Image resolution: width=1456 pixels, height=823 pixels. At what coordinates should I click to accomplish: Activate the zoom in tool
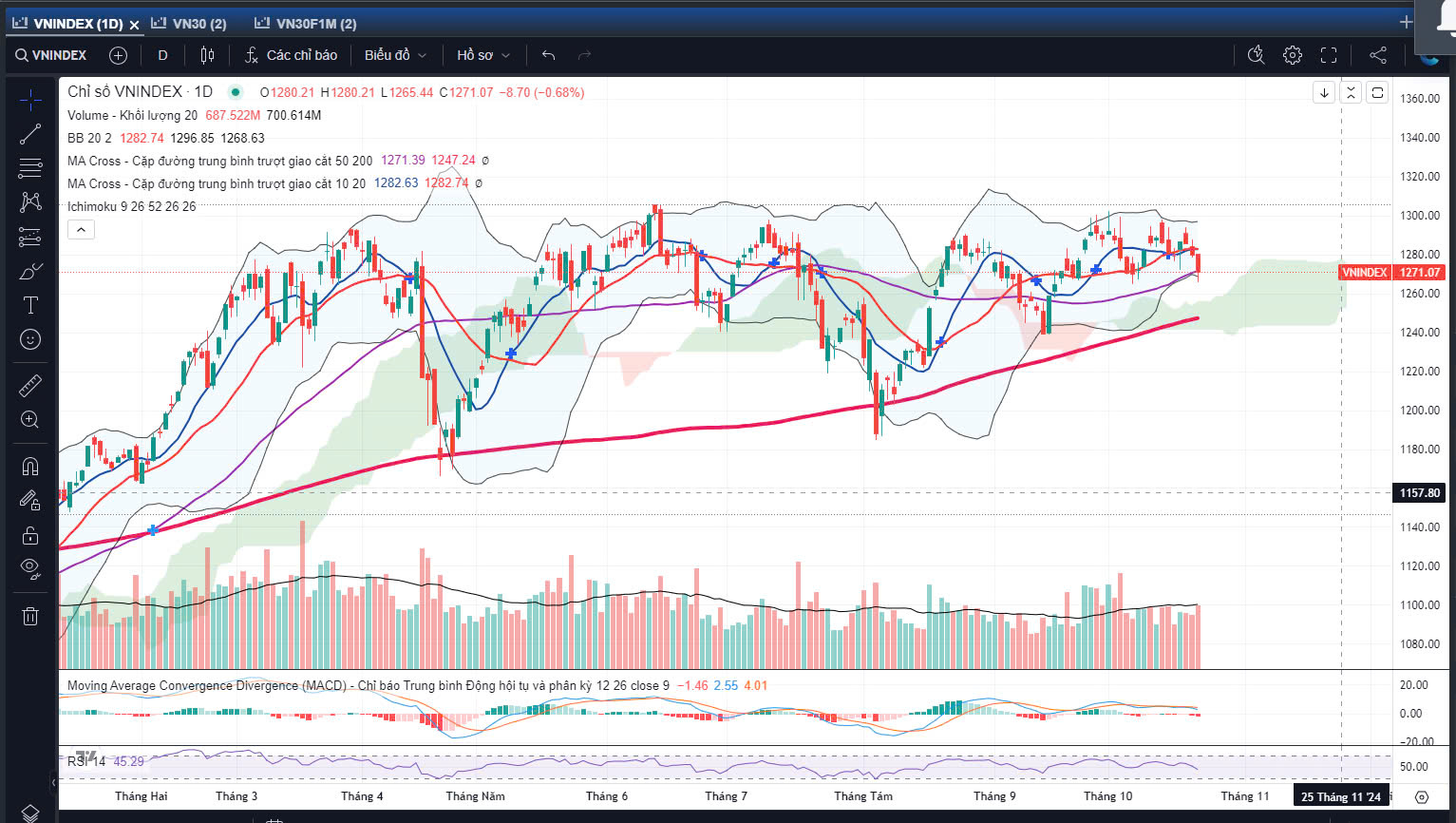click(30, 419)
